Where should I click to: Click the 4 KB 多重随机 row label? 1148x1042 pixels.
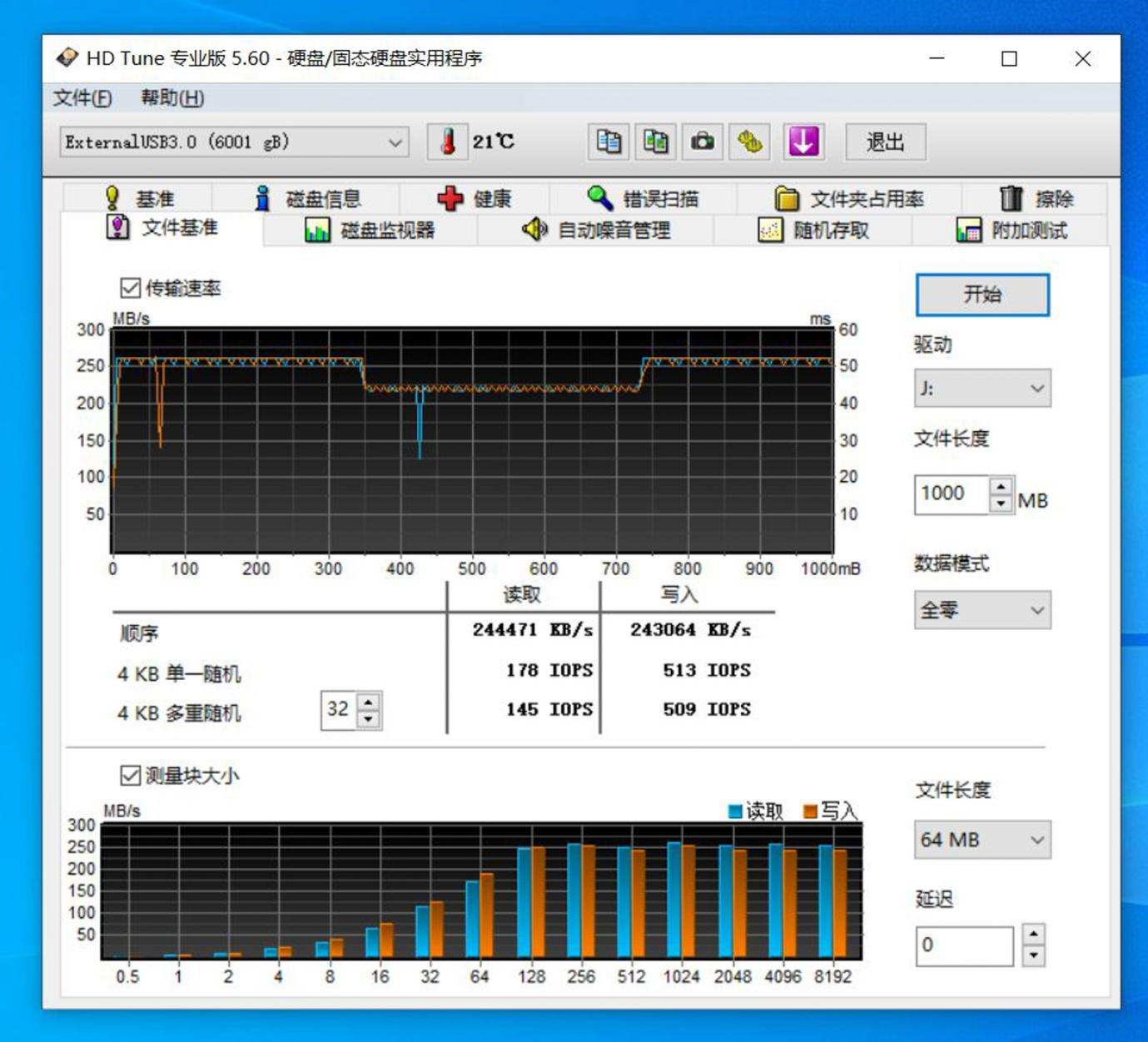[x=179, y=712]
